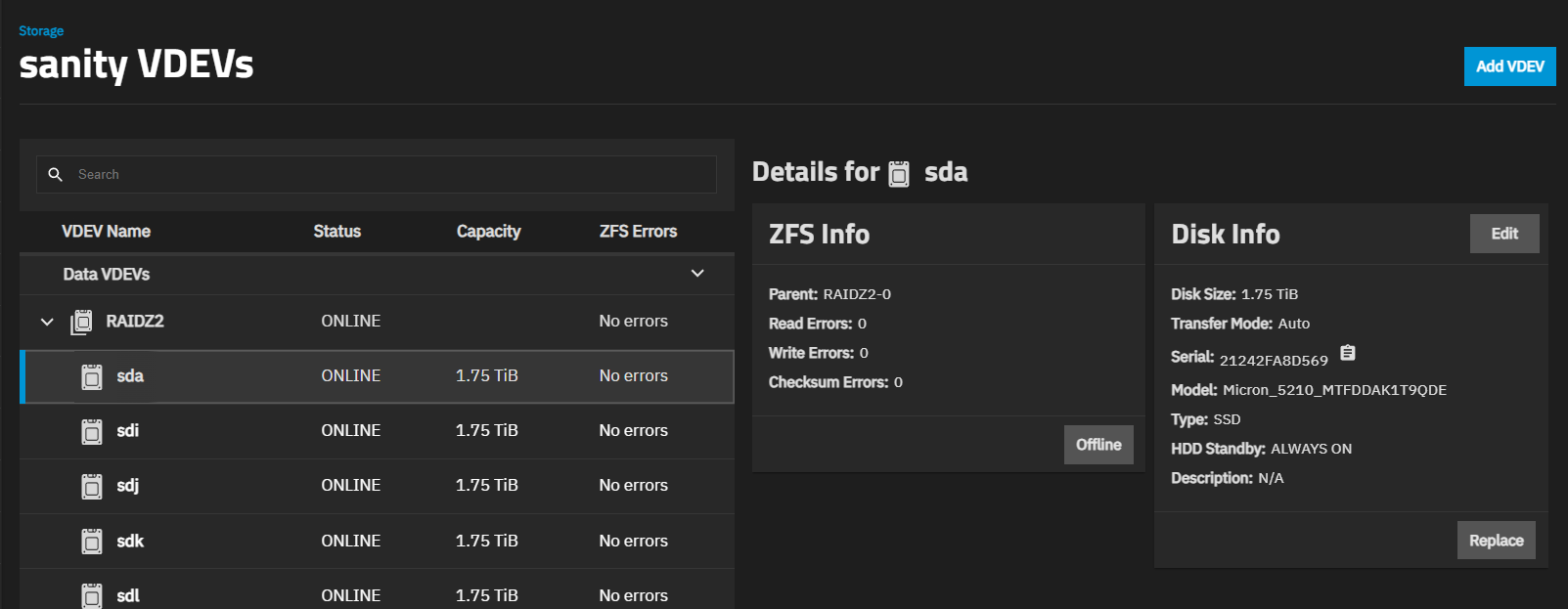Click the sdj disk icon
Viewport: 1568px width, 609px height.
pos(92,487)
